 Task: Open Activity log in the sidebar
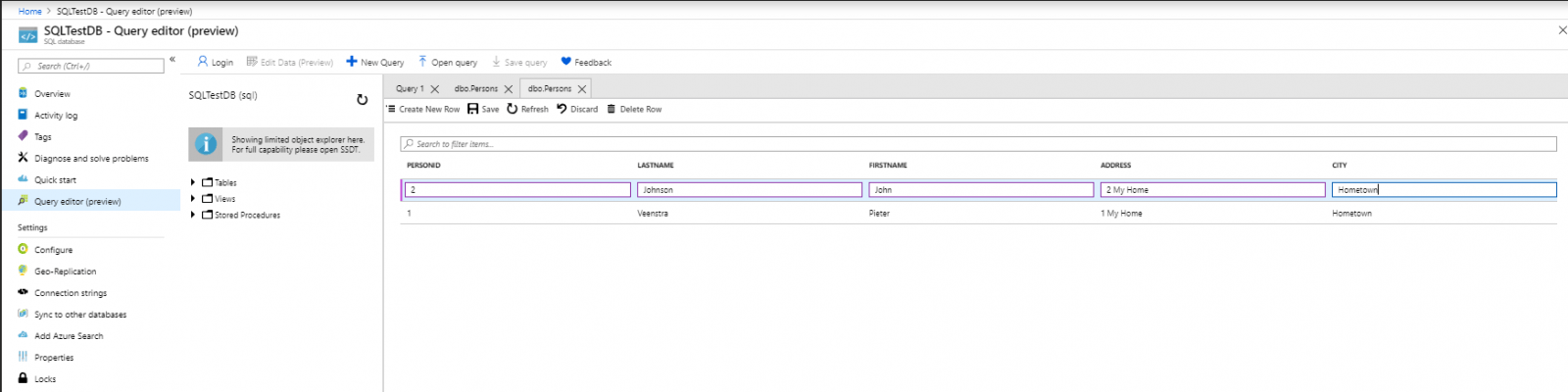[x=56, y=116]
